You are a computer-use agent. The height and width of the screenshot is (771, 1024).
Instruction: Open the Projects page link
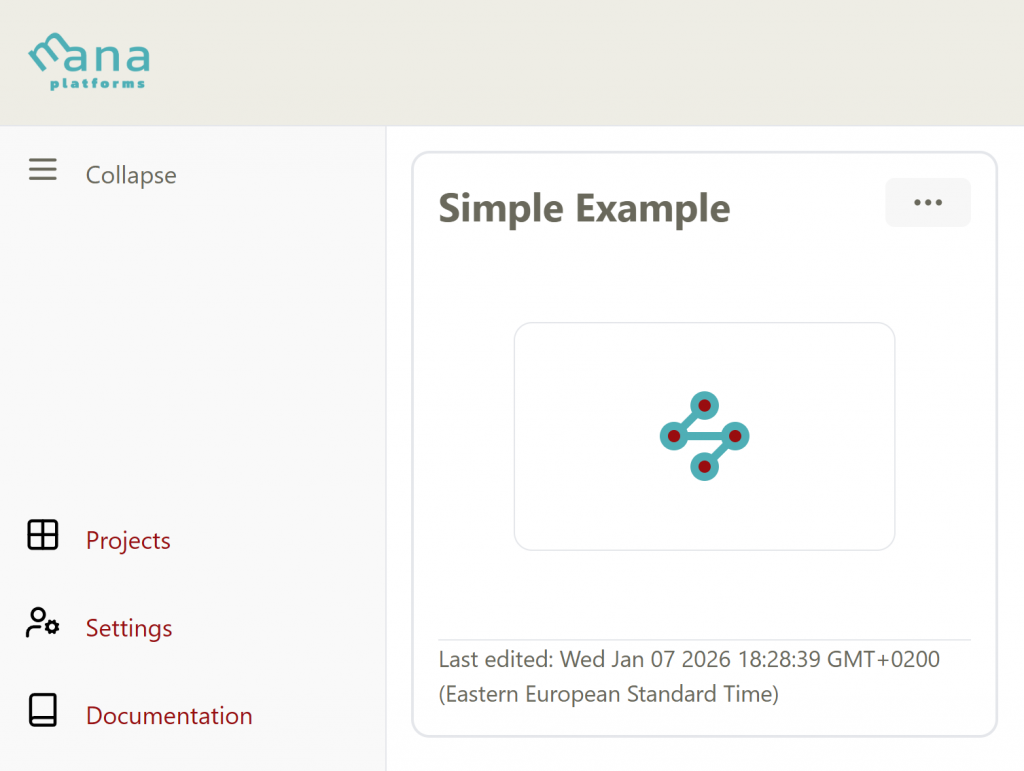[128, 541]
